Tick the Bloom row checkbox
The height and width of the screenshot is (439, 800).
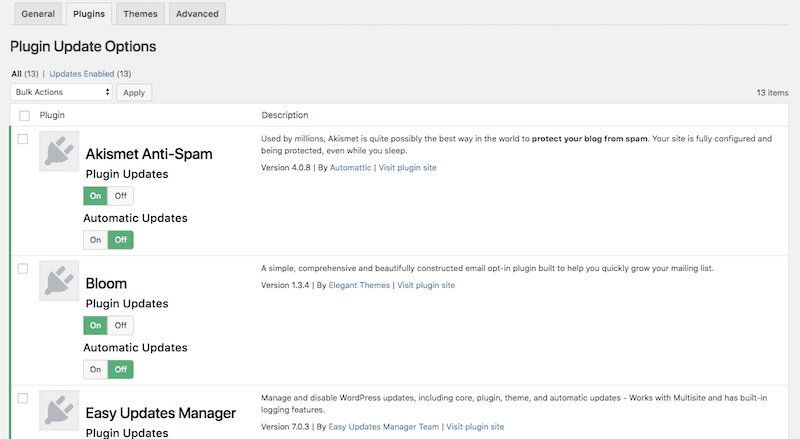23,269
